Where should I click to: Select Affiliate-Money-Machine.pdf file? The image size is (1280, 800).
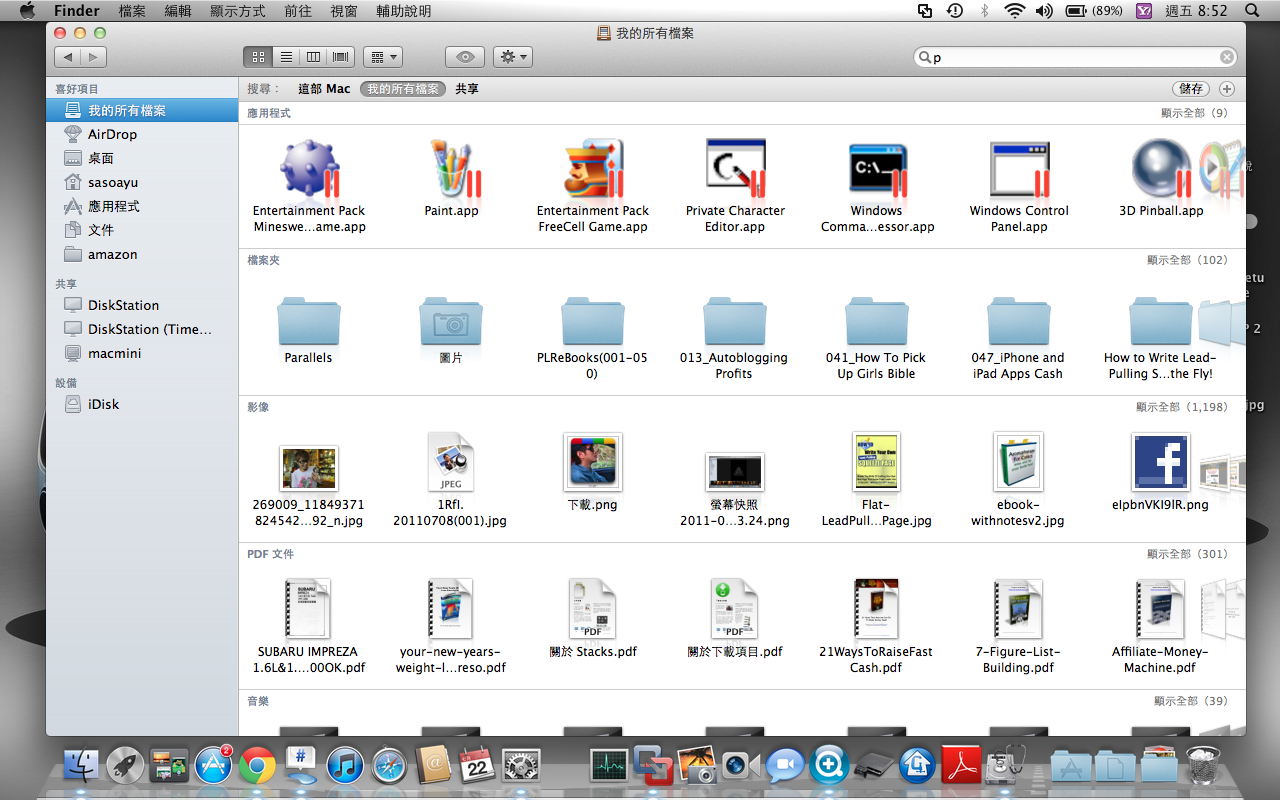tap(1161, 610)
